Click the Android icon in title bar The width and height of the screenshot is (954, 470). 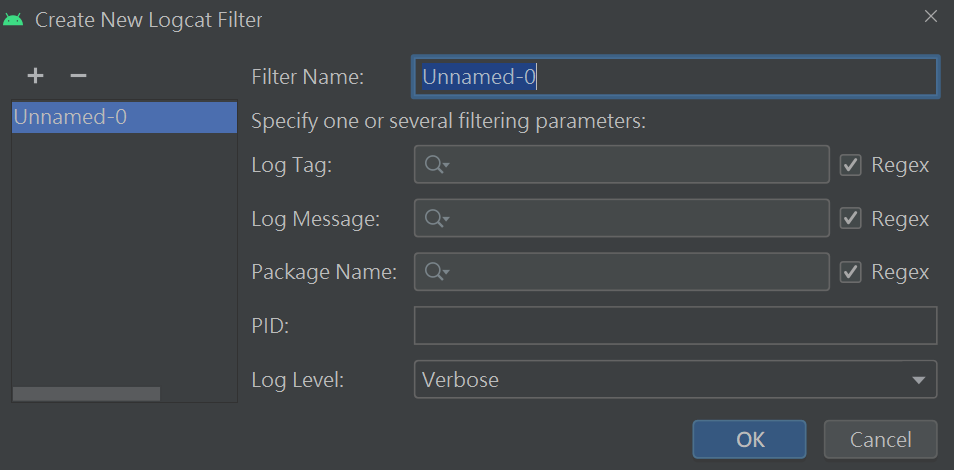tap(14, 19)
